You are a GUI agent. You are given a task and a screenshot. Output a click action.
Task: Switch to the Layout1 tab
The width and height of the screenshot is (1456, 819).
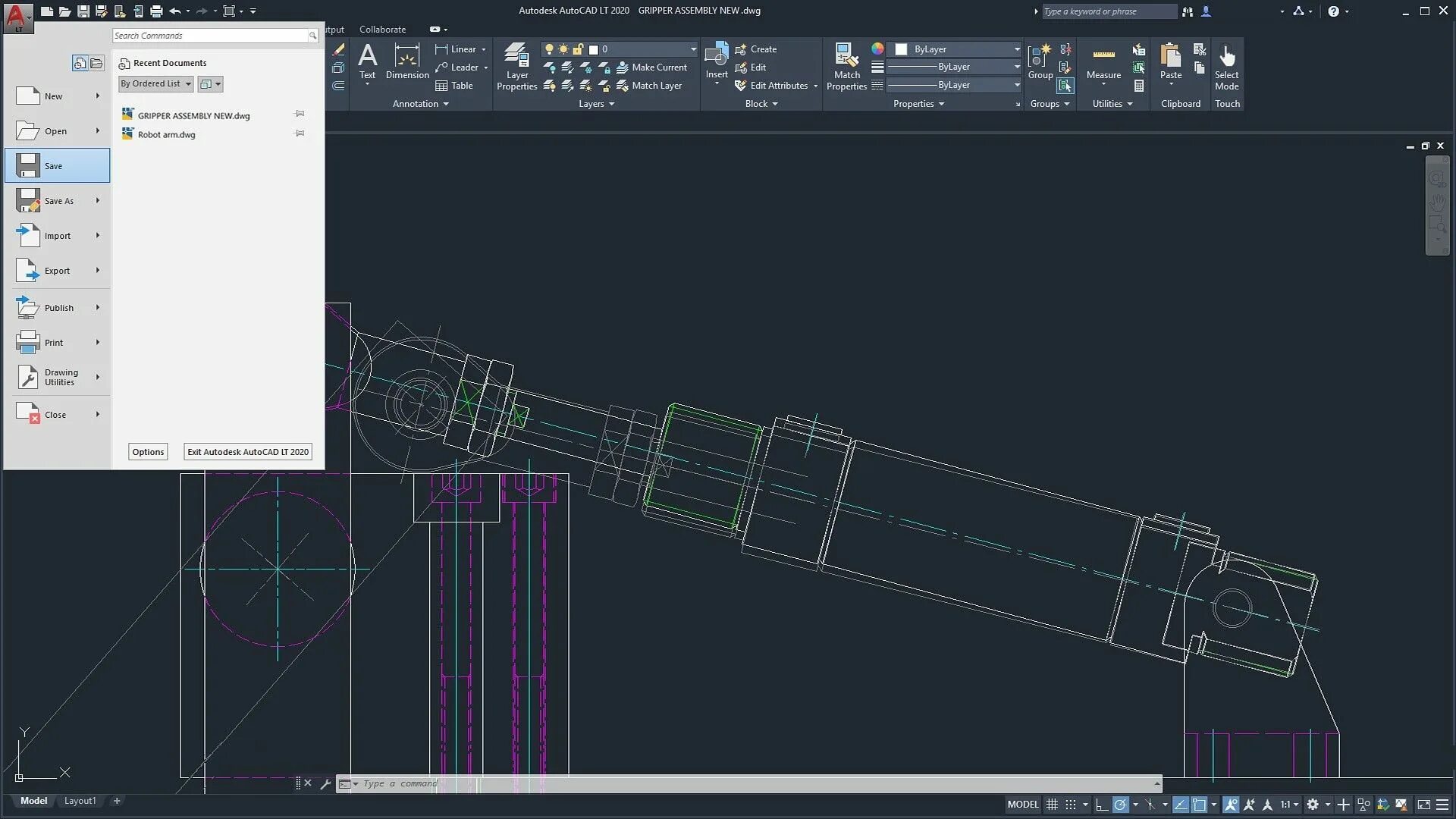pyautogui.click(x=80, y=801)
